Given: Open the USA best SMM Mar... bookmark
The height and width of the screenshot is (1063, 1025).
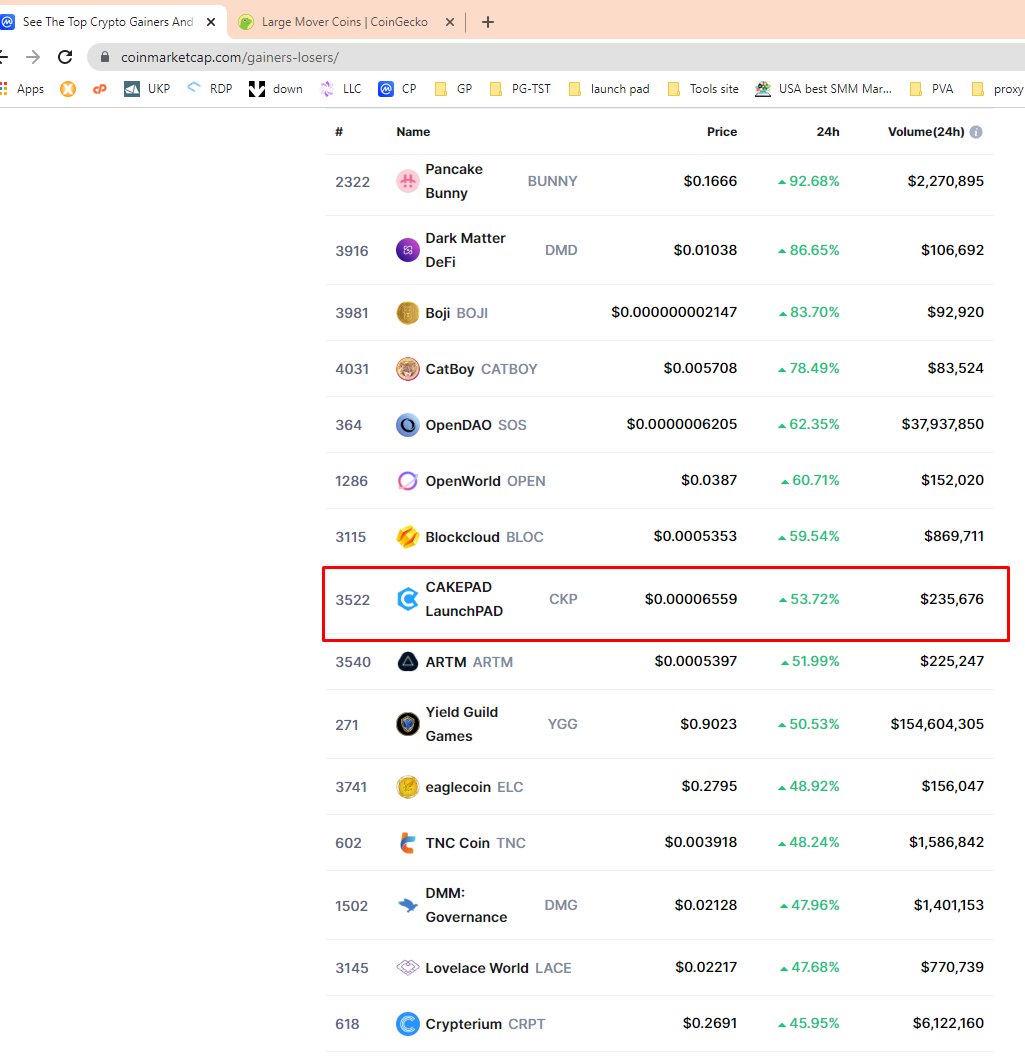Looking at the screenshot, I should pyautogui.click(x=824, y=89).
